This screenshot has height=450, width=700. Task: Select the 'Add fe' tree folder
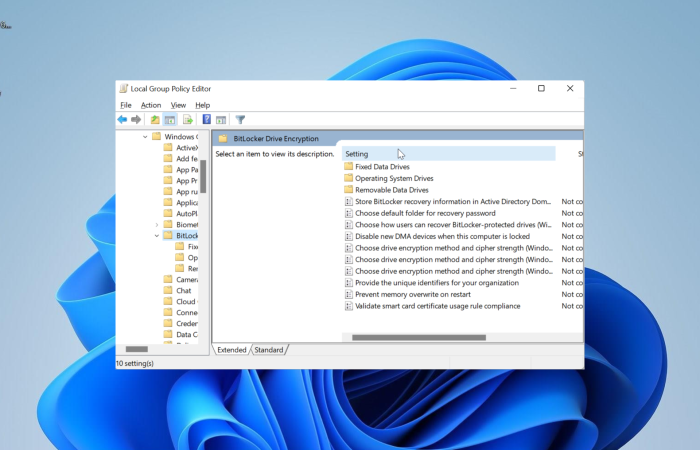coord(181,158)
